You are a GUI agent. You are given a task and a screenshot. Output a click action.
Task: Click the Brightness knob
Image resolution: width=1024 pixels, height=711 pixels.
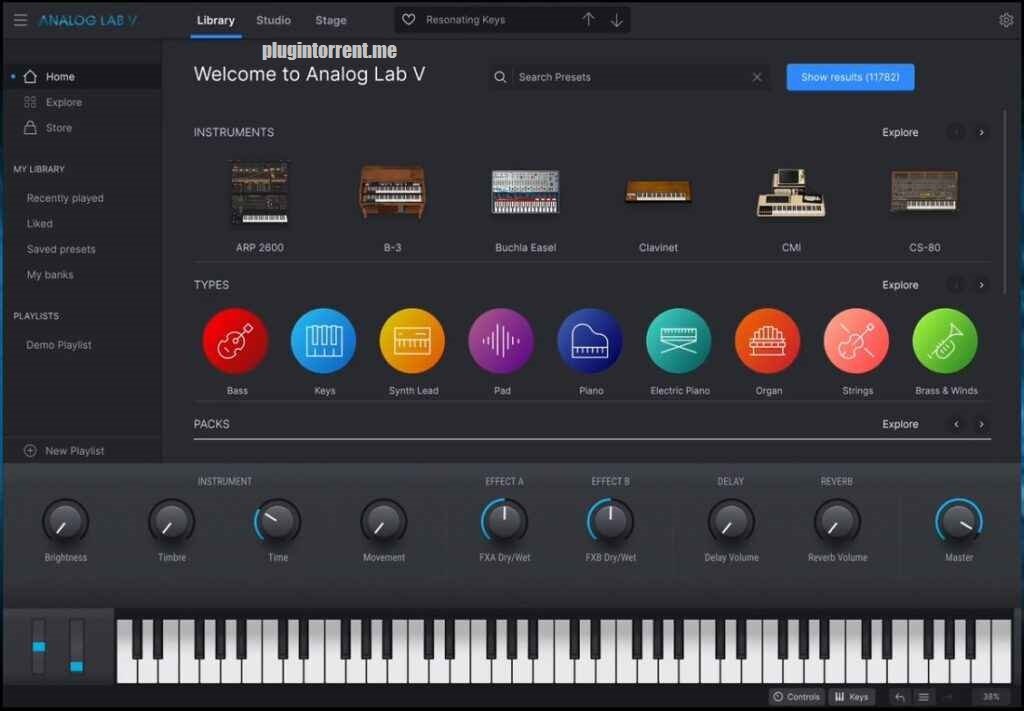tap(65, 522)
